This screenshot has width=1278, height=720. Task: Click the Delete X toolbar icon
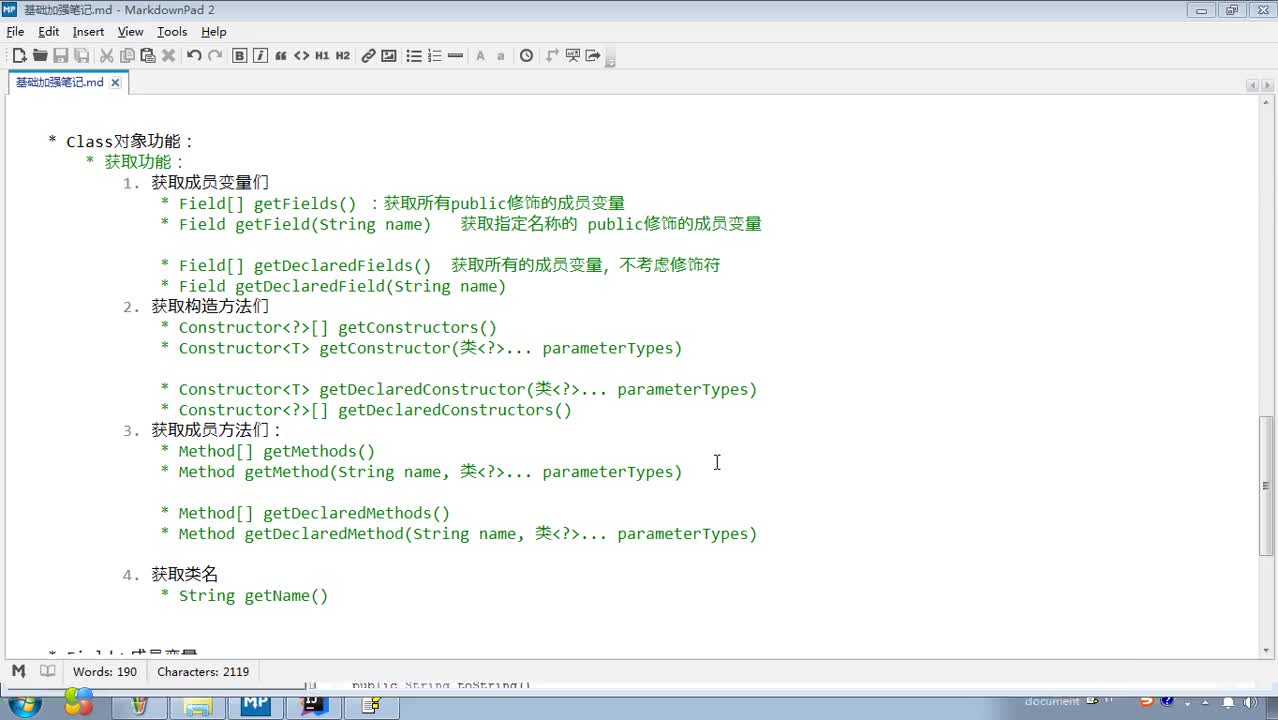coord(169,56)
